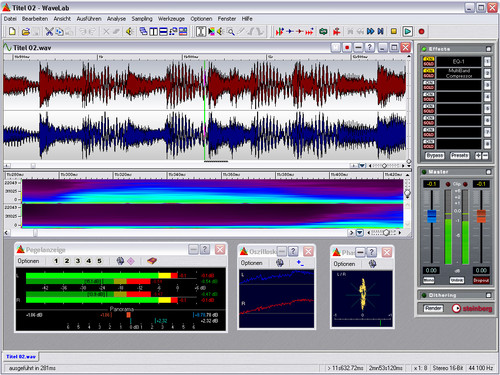This screenshot has height=375, width=500.
Task: Toggle the green Effects panel power light
Action: pos(424,49)
